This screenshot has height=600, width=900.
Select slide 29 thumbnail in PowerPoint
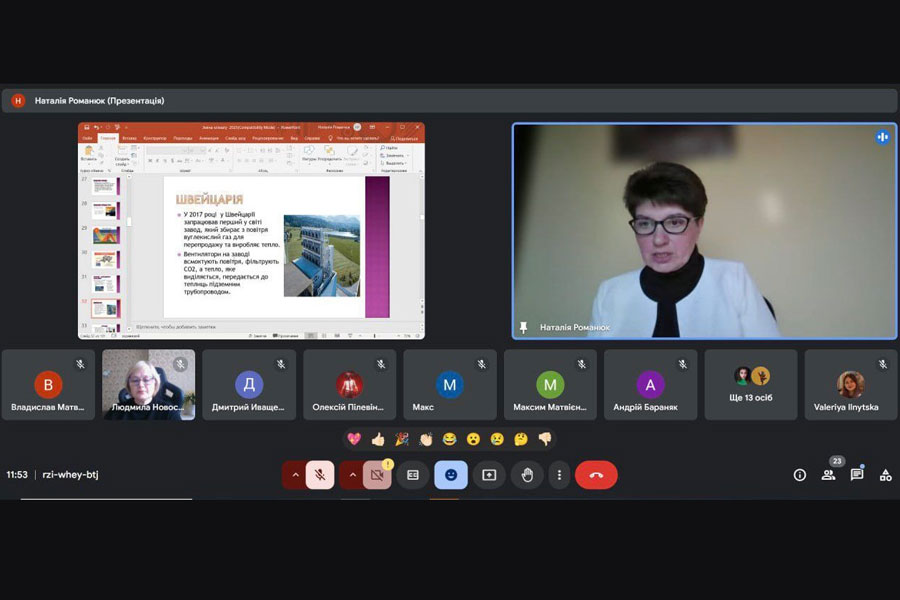pos(106,235)
